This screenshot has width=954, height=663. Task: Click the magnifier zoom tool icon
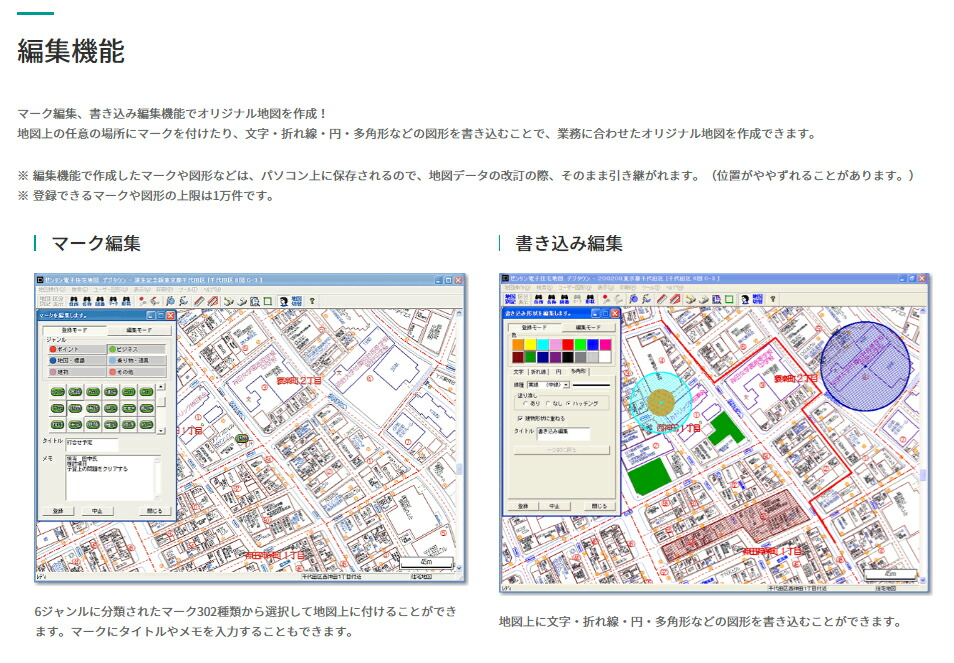point(170,300)
